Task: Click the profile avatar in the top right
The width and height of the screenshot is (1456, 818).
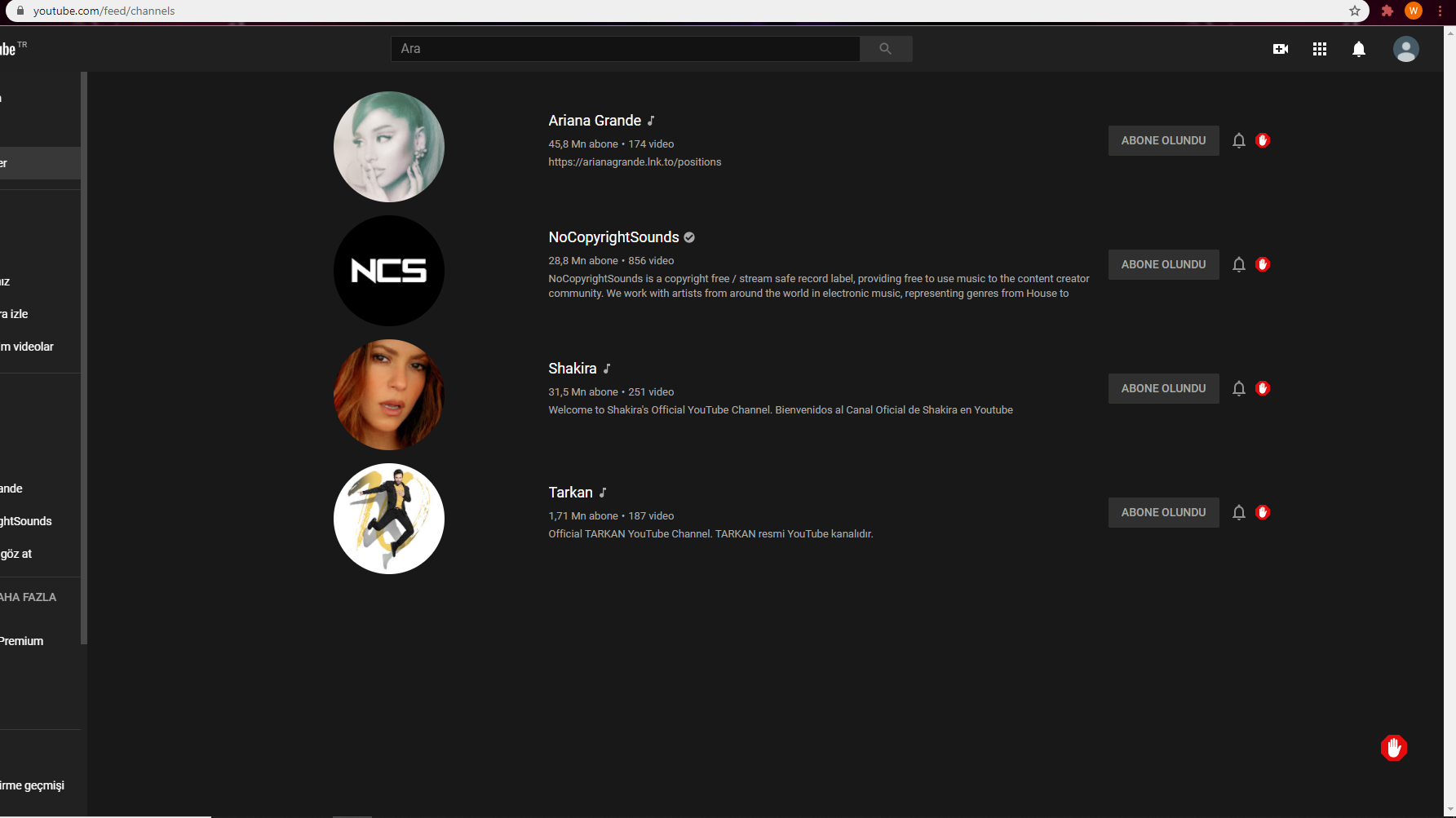Action: [x=1406, y=49]
